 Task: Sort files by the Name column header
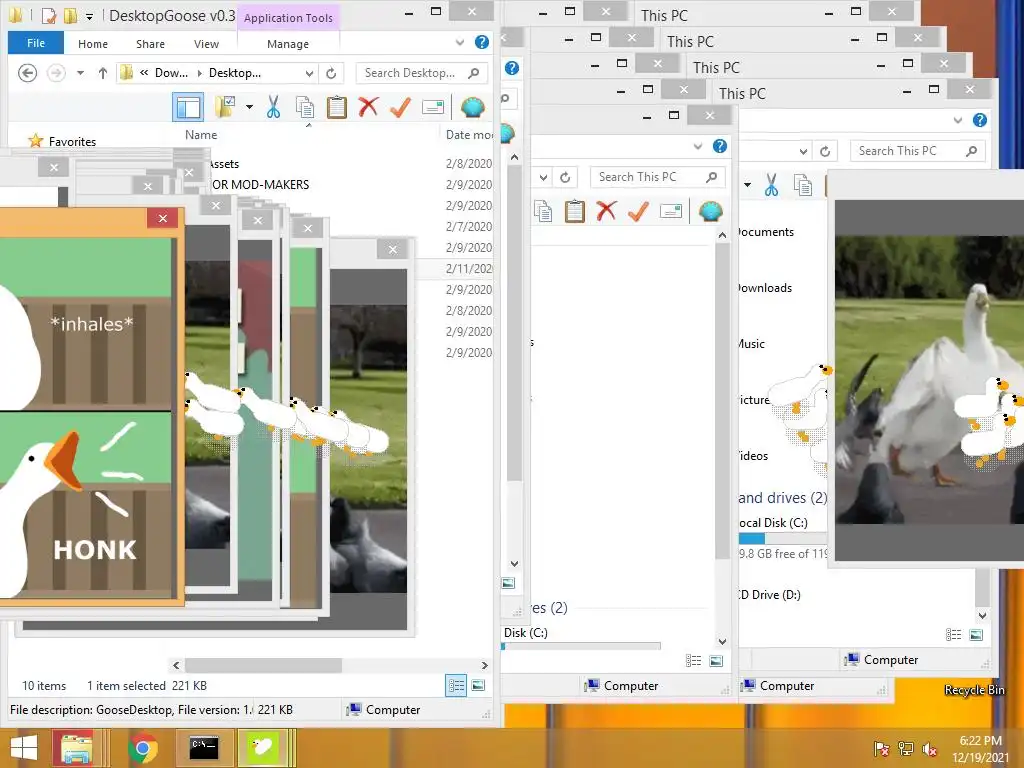pyautogui.click(x=201, y=135)
